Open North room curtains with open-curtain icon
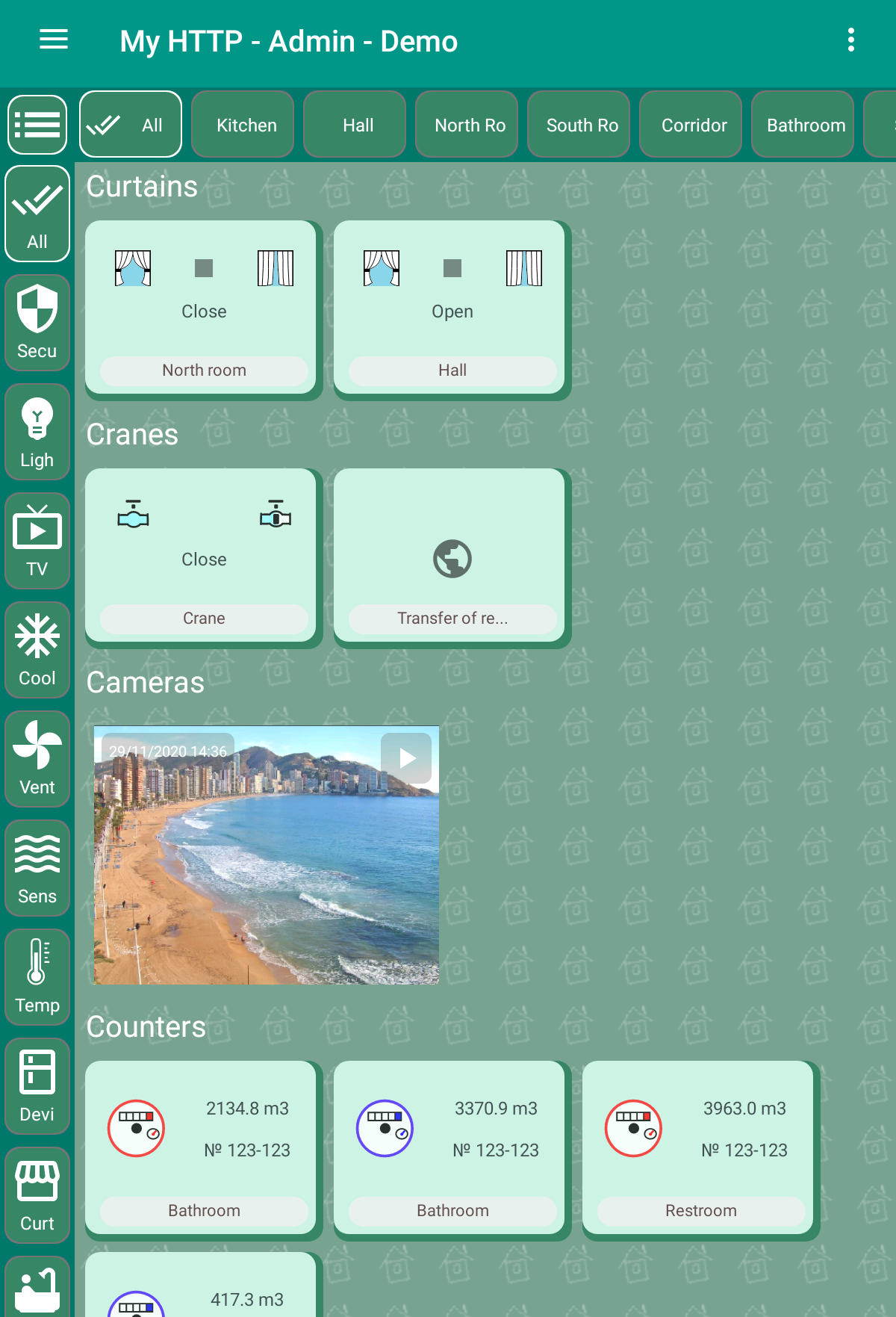The height and width of the screenshot is (1317, 896). point(133,268)
